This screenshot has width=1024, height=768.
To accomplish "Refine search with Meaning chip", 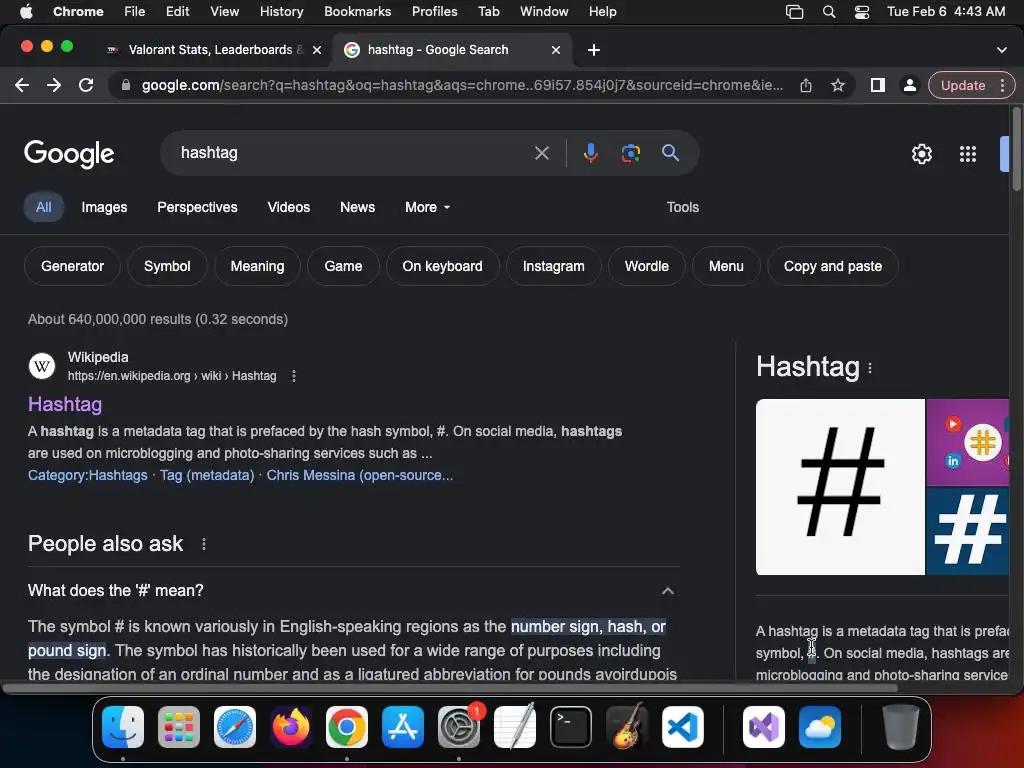I will point(257,266).
